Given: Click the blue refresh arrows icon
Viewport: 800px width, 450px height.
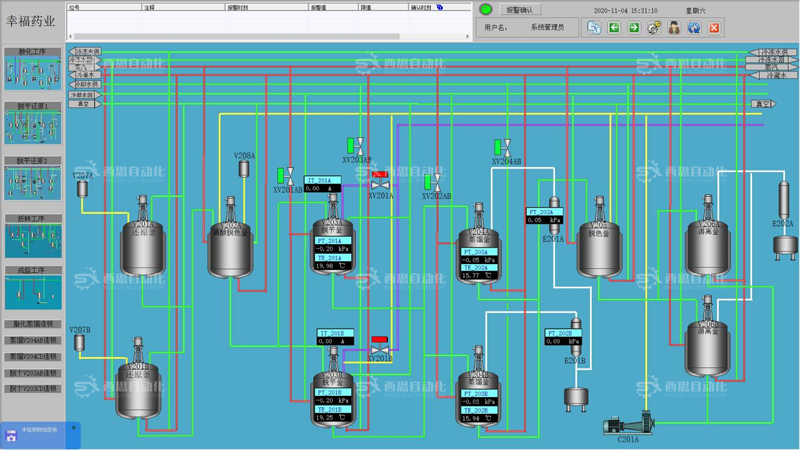Looking at the screenshot, I should [694, 28].
